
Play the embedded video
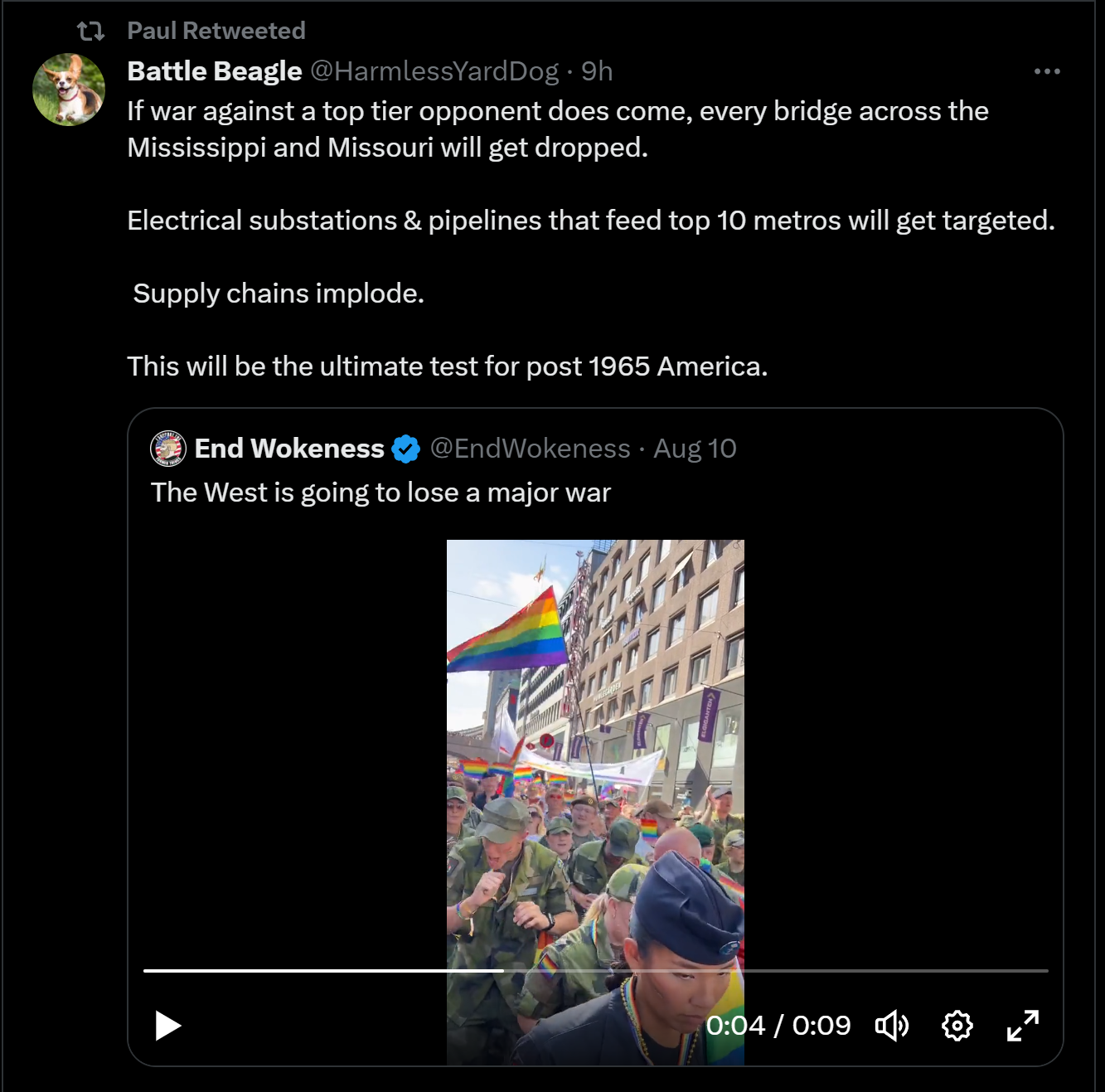pos(168,1026)
